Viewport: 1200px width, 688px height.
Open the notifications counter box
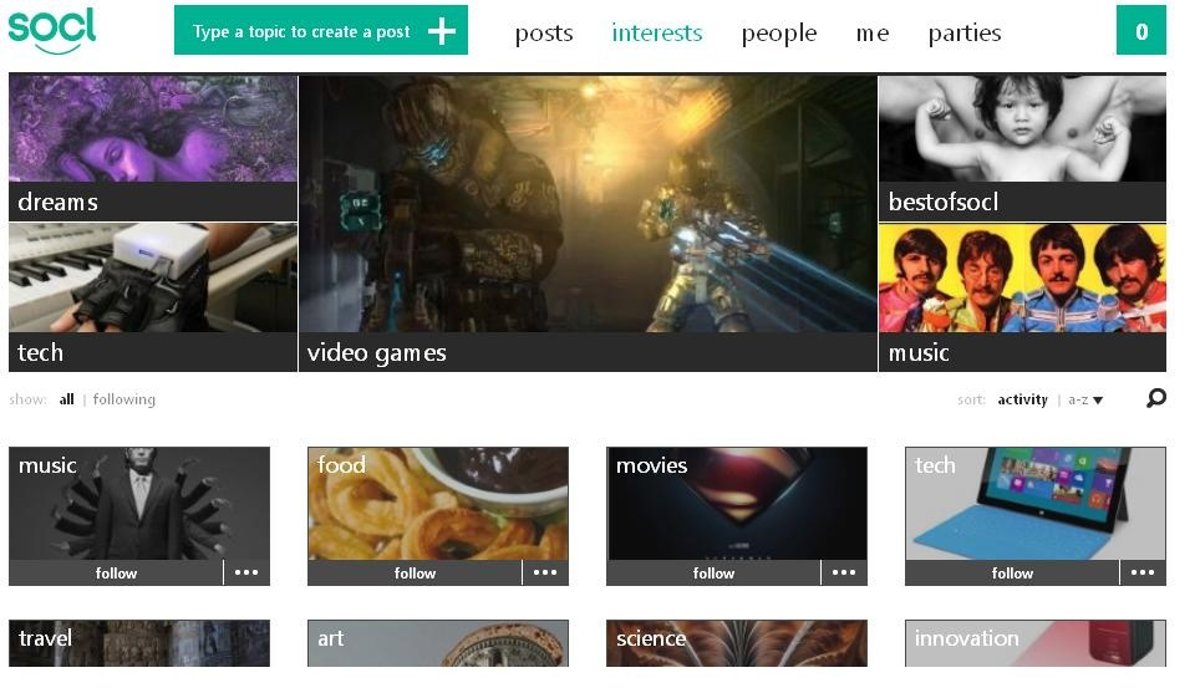pyautogui.click(x=1141, y=31)
